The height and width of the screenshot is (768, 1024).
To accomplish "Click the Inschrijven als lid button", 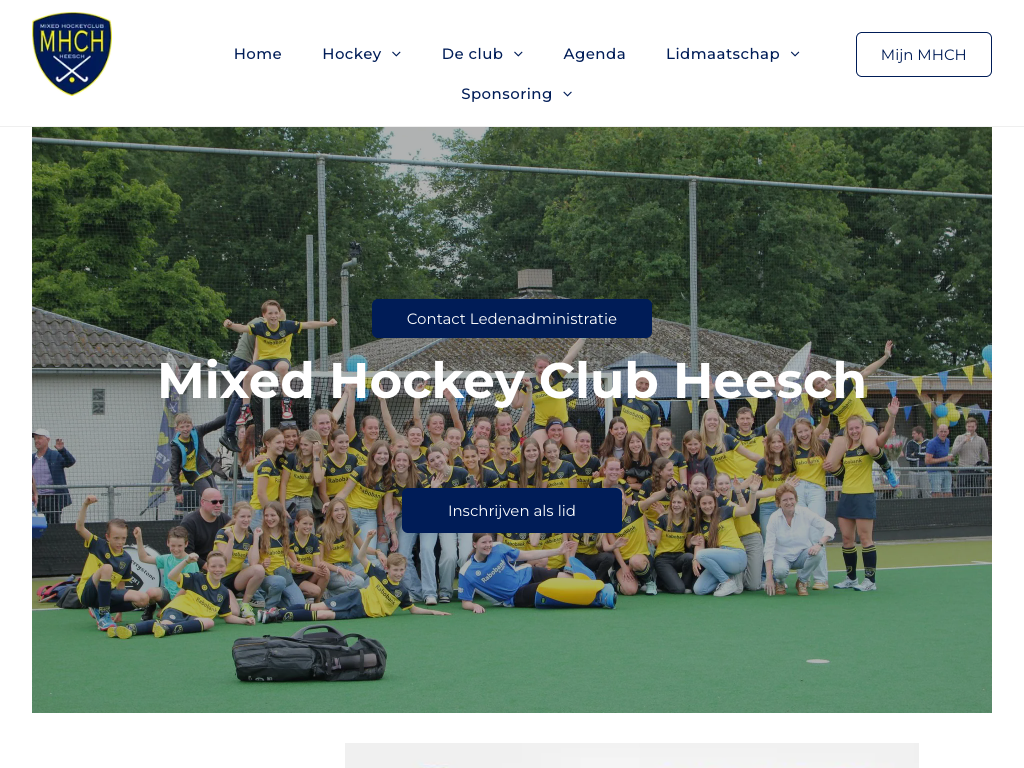I will tap(512, 511).
